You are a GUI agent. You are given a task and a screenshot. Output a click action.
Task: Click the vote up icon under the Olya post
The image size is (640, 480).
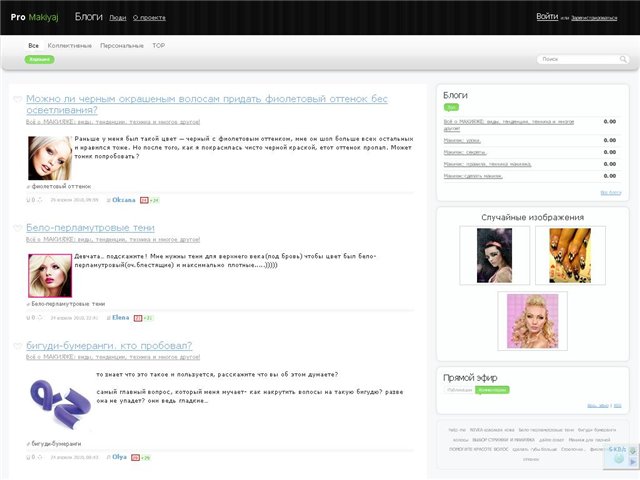[28, 457]
